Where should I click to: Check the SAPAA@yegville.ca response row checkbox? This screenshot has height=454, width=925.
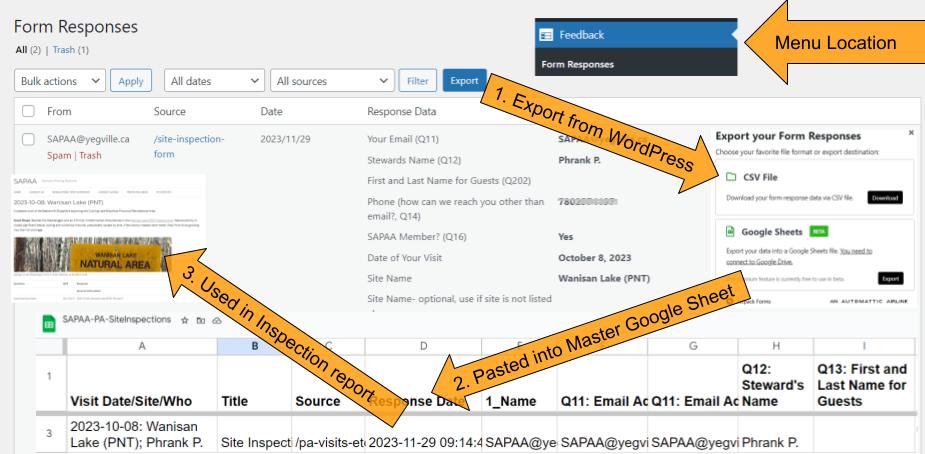coord(28,139)
